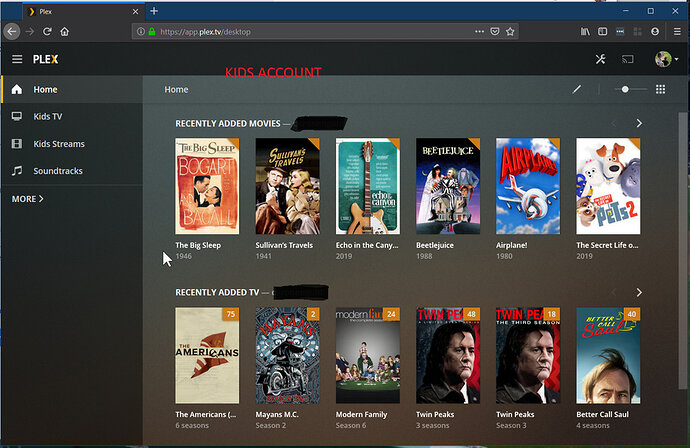Open Modern Family poster
Image resolution: width=690 pixels, height=448 pixels.
point(368,356)
